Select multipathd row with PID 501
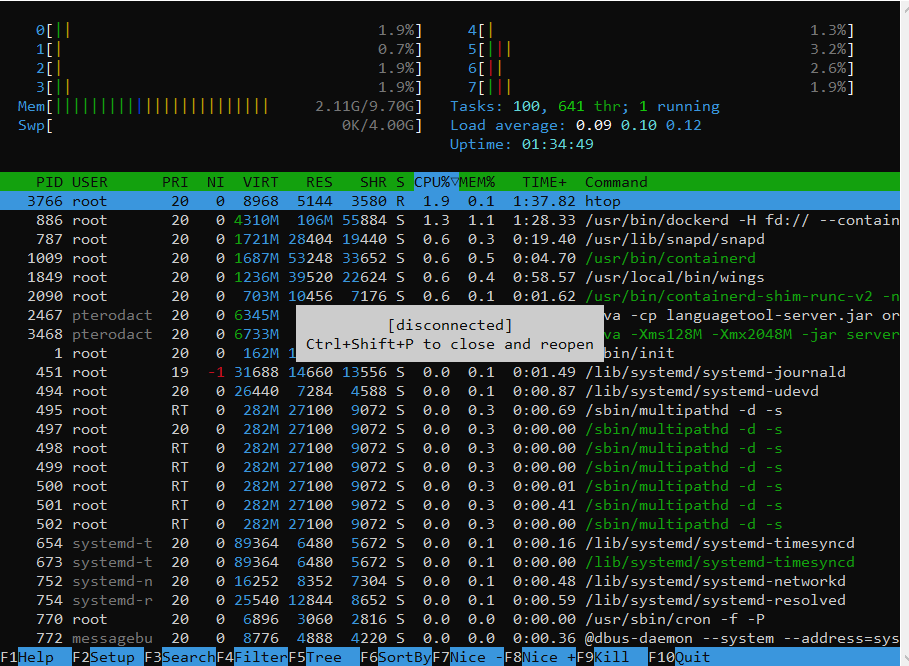The width and height of the screenshot is (909, 666). tap(450, 505)
